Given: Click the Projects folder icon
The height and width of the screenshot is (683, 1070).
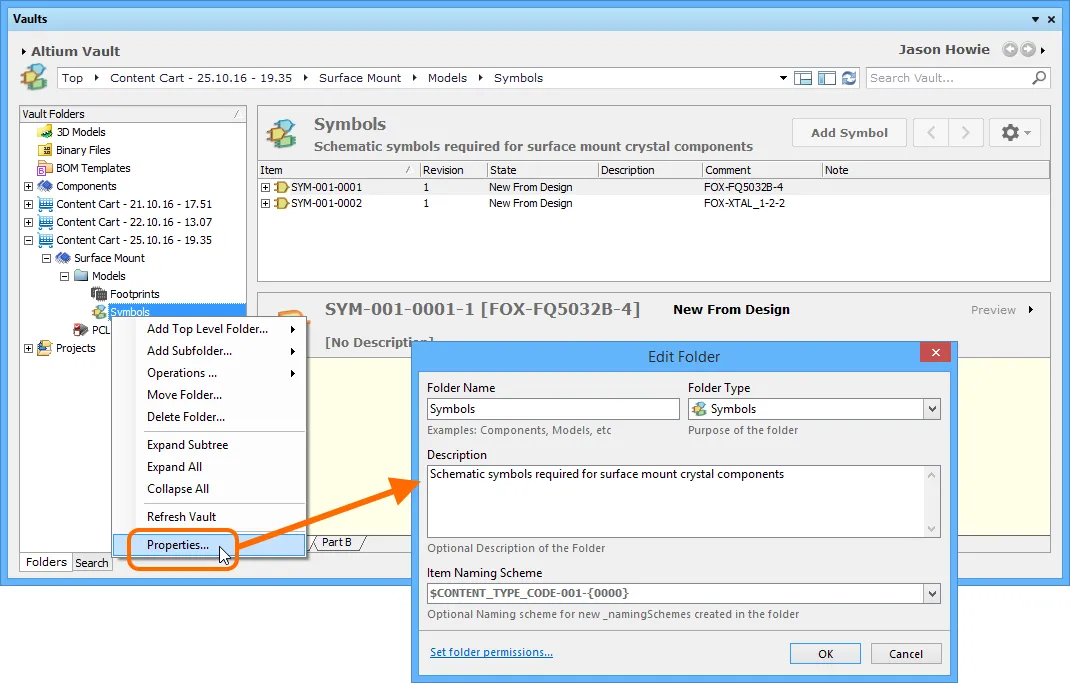Looking at the screenshot, I should click(x=45, y=348).
